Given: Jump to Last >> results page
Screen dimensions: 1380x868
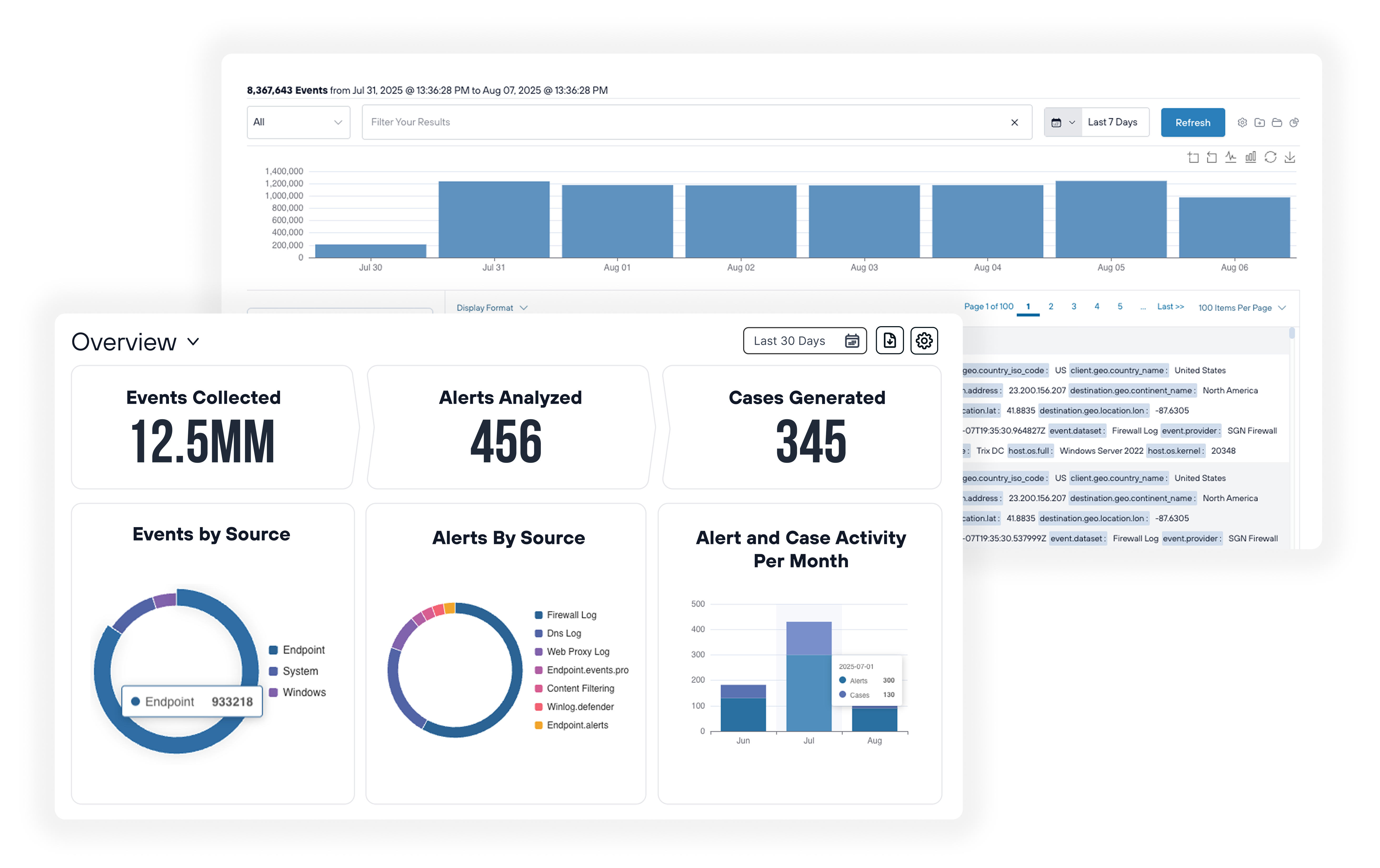Looking at the screenshot, I should 1170,306.
